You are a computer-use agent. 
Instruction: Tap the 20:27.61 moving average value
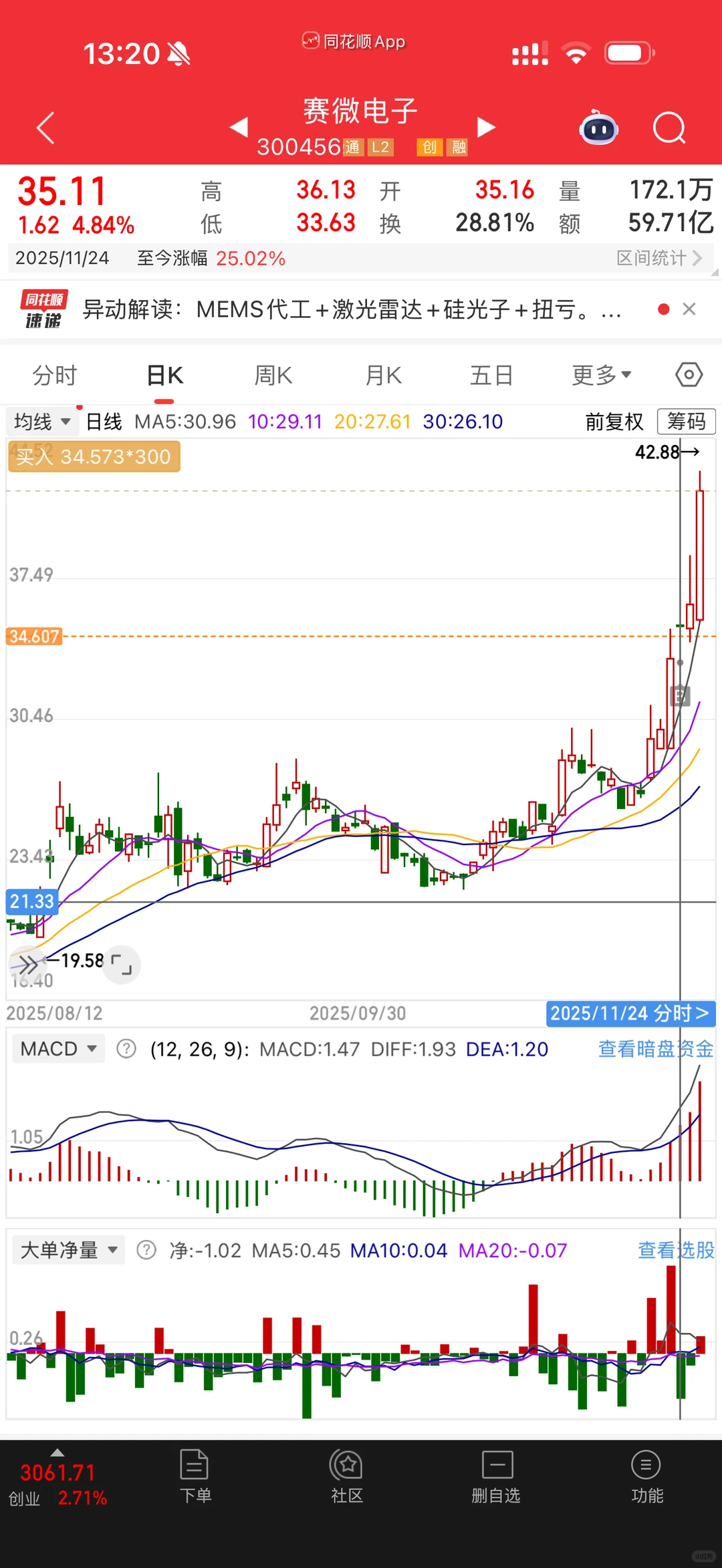coord(372,422)
